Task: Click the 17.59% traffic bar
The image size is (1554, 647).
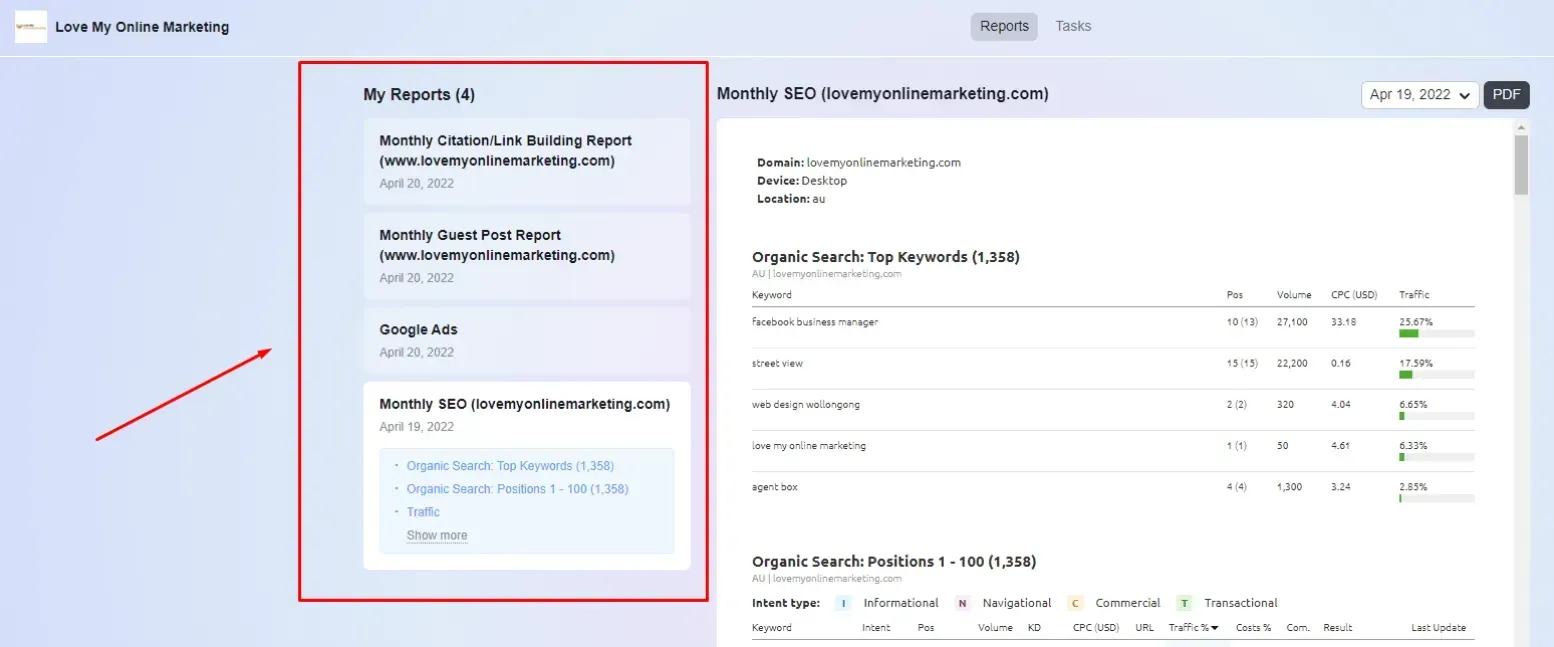Action: pyautogui.click(x=1436, y=374)
